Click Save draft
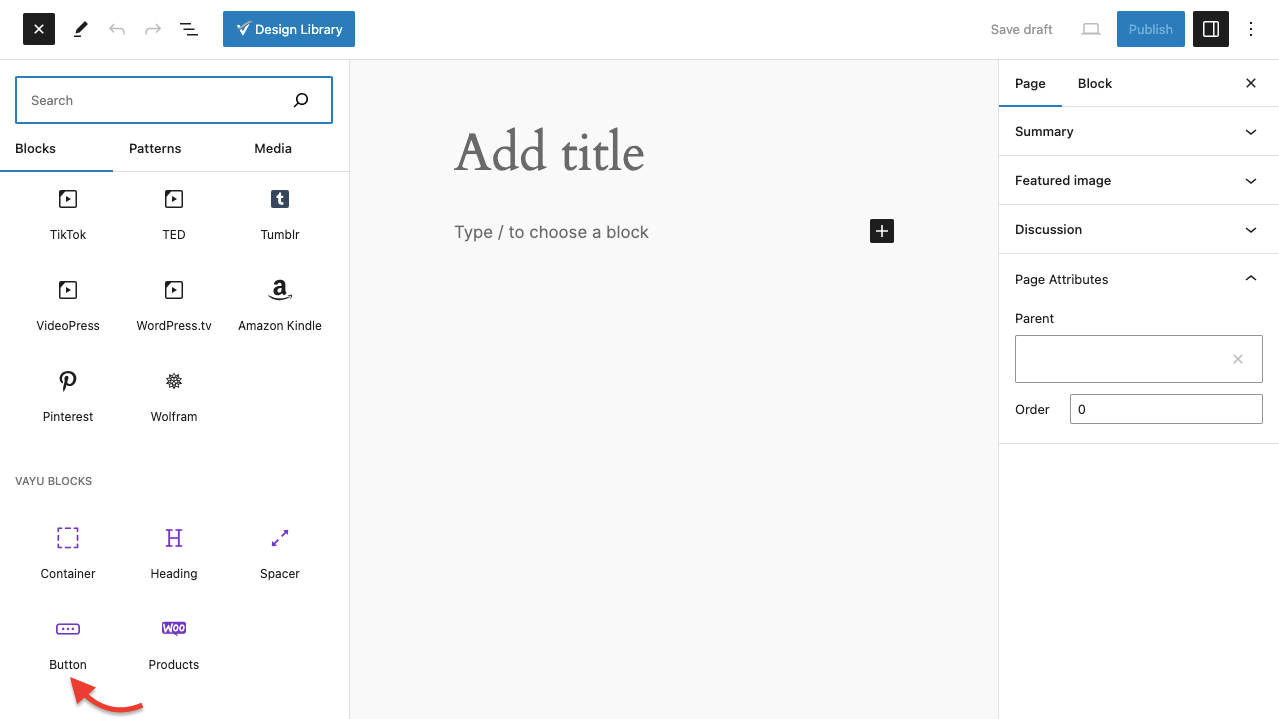1279x719 pixels. coord(1021,29)
